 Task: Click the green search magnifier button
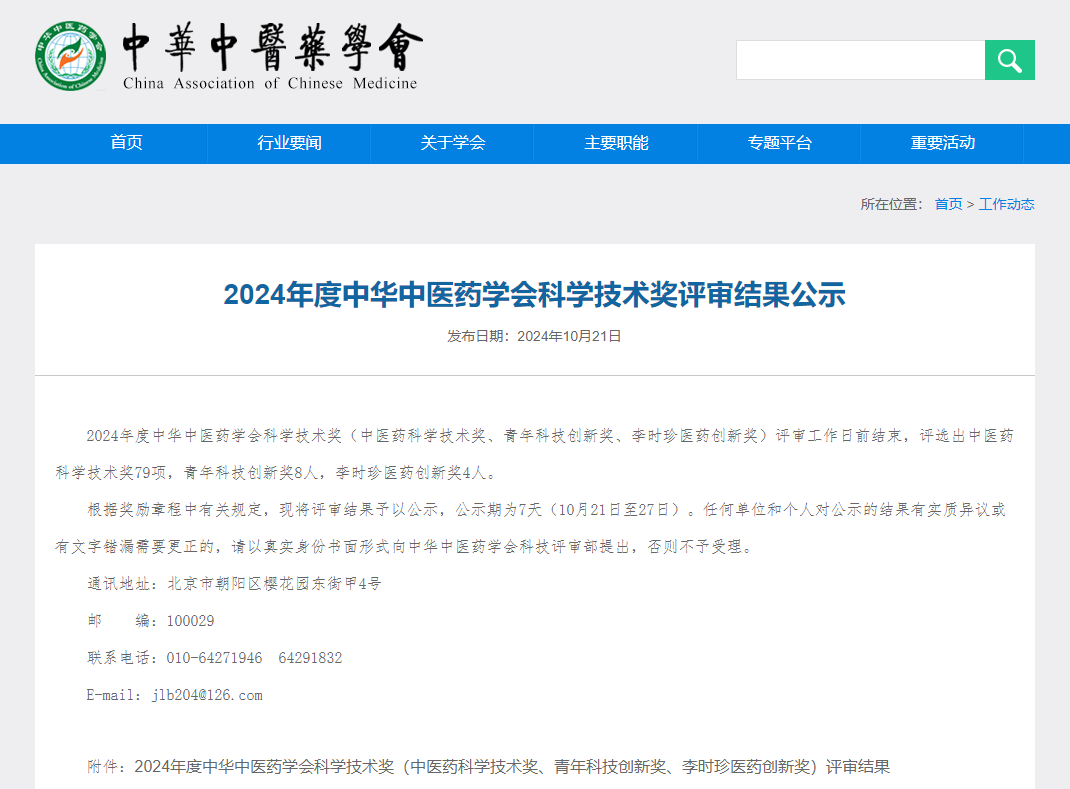click(x=1009, y=60)
